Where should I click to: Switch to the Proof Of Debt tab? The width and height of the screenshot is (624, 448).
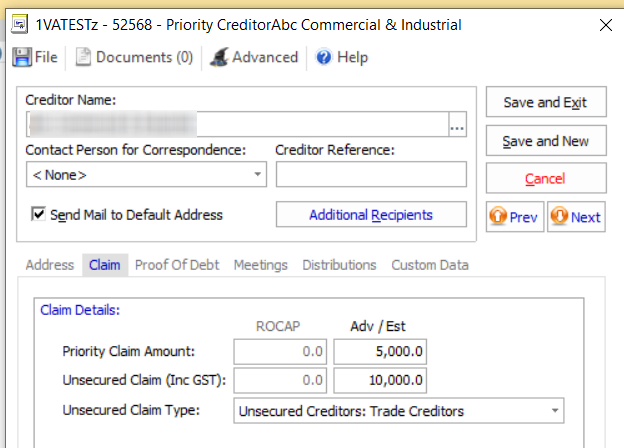coord(176,265)
